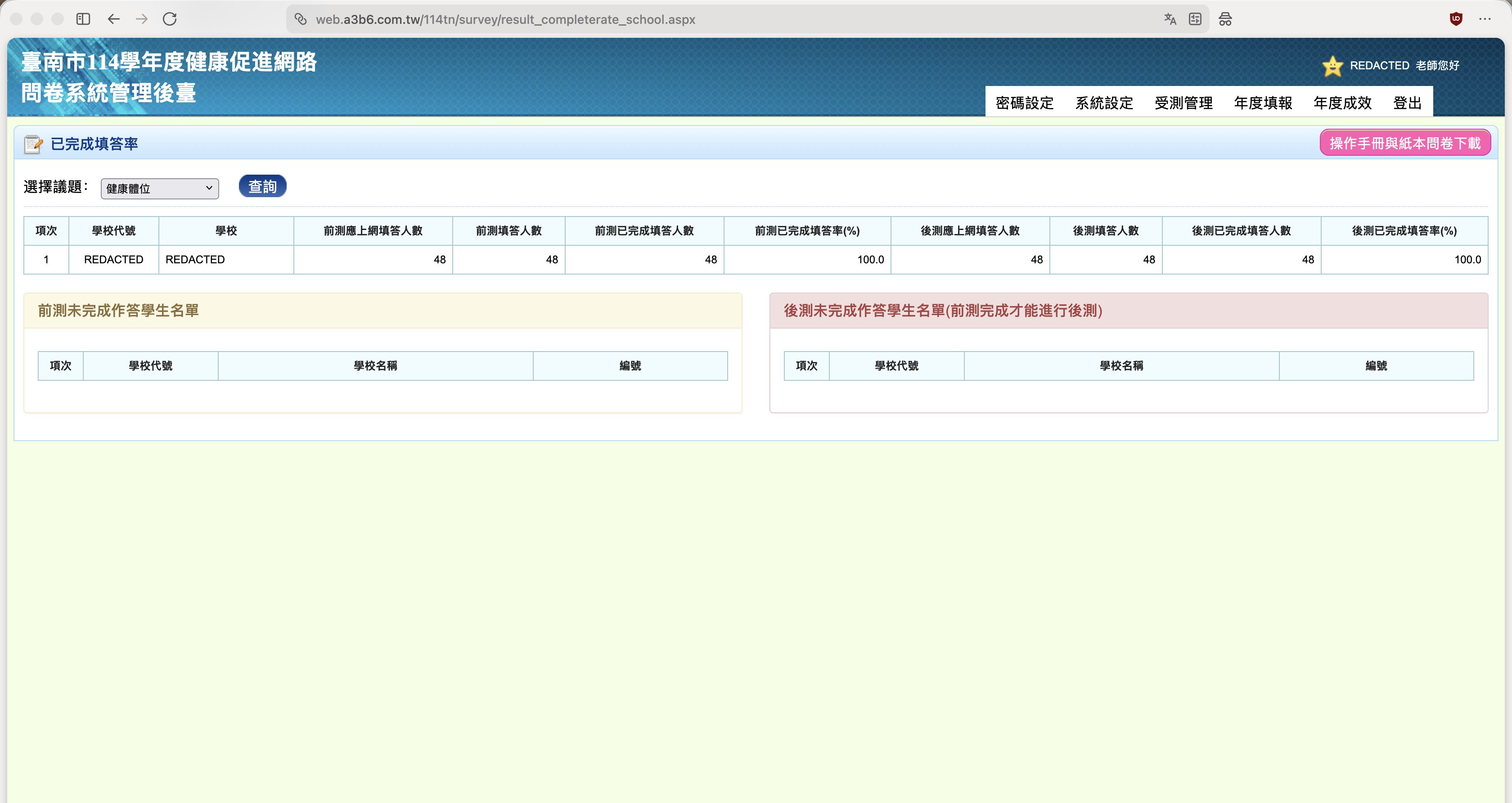Click the 前測應上網填答人數 column header

[373, 231]
